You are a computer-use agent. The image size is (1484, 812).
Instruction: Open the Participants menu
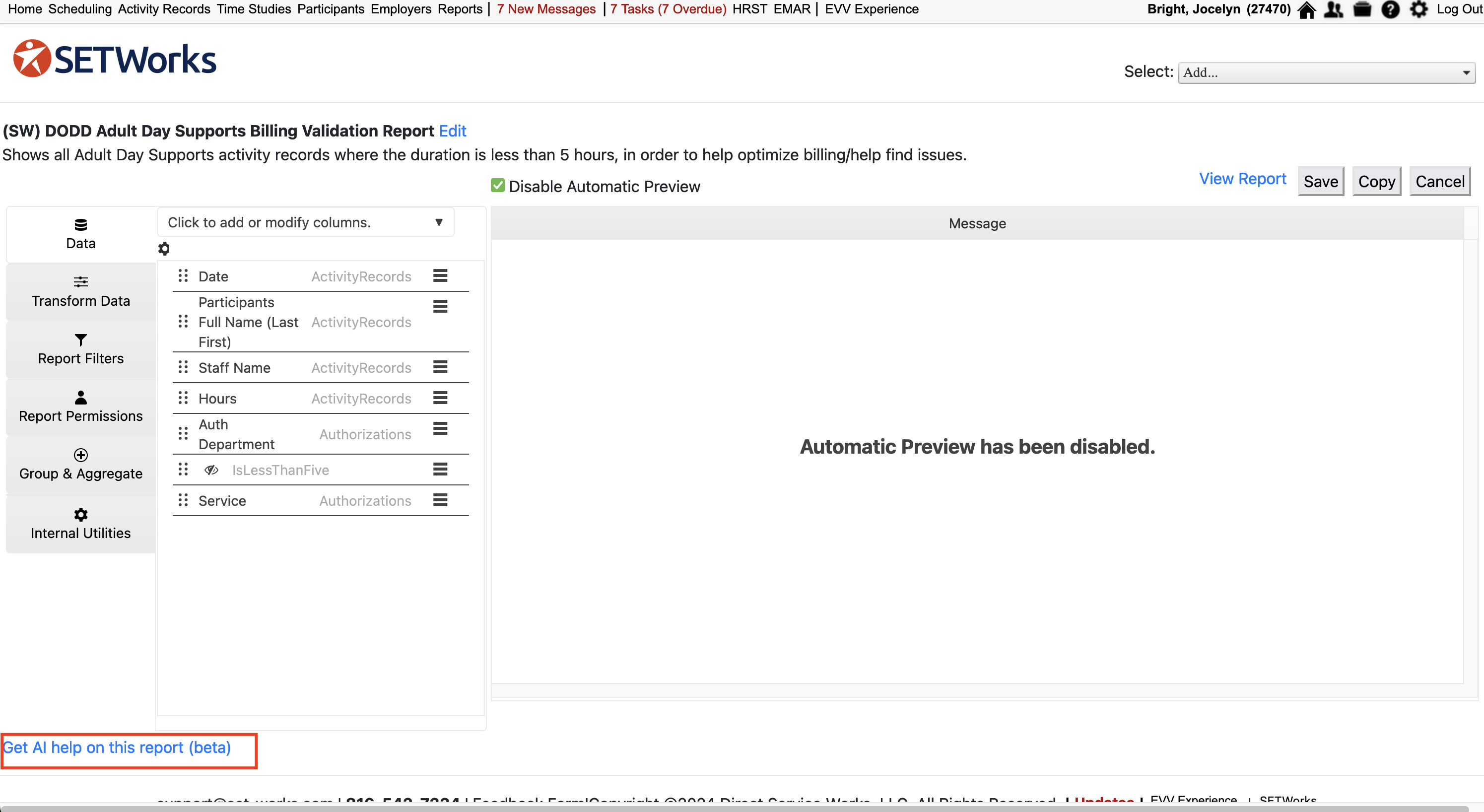331,9
